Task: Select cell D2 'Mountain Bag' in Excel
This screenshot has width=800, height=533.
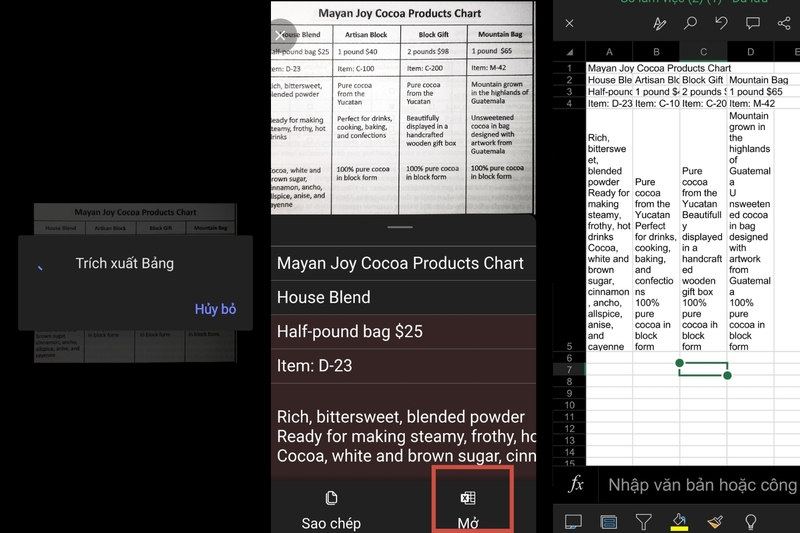Action: [x=751, y=80]
